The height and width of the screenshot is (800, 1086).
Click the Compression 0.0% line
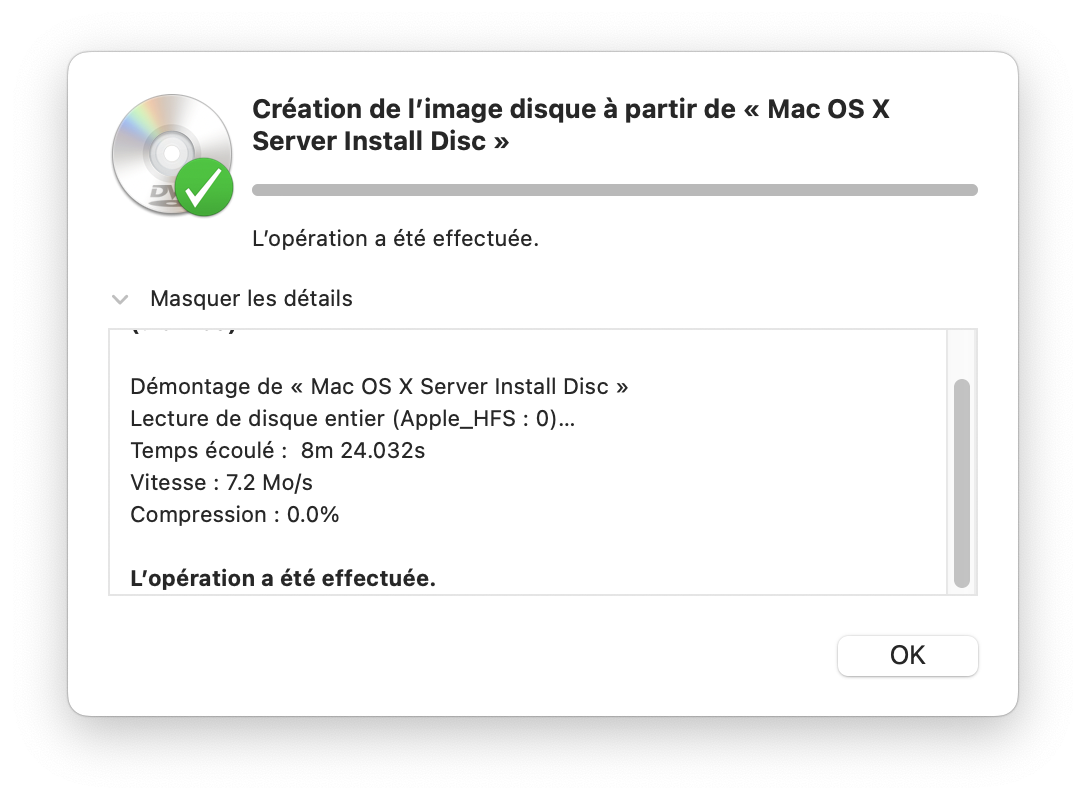(235, 515)
